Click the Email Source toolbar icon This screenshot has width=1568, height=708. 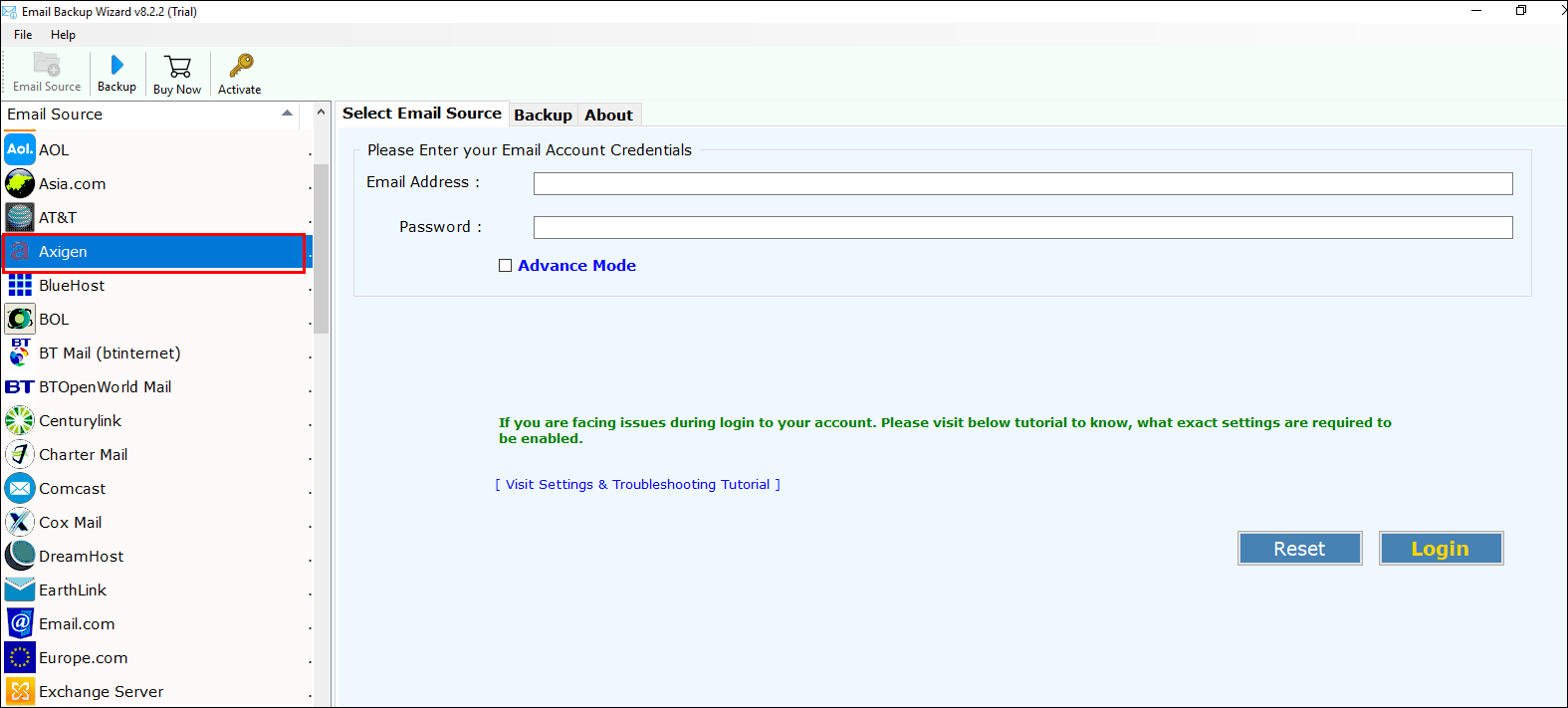tap(47, 65)
